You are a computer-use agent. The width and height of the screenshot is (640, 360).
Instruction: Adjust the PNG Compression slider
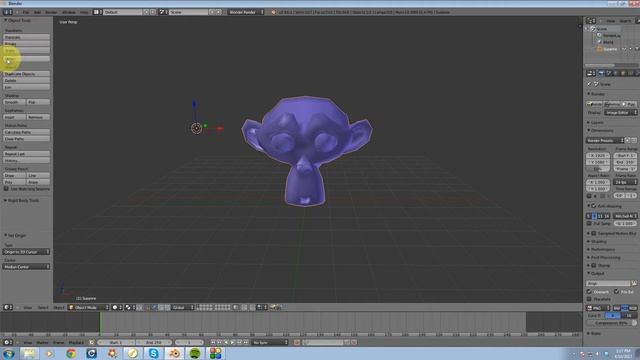pos(611,323)
